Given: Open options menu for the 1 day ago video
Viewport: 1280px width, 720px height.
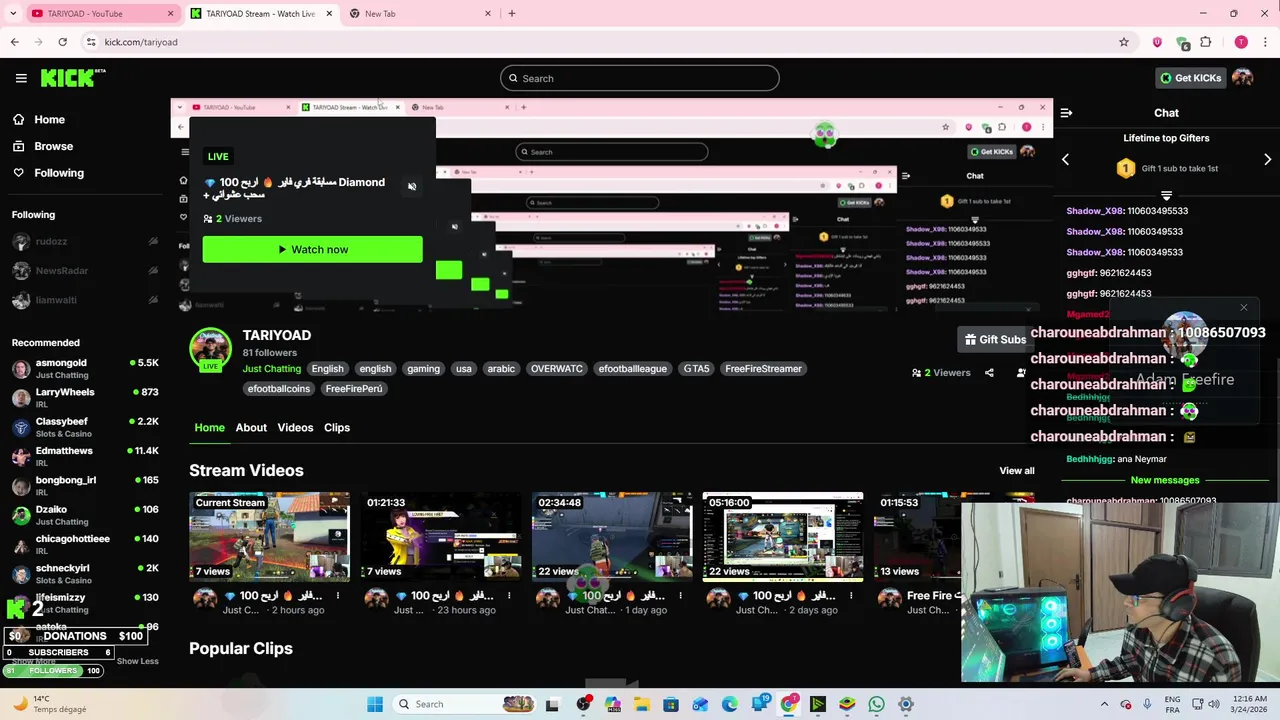Looking at the screenshot, I should (680, 596).
